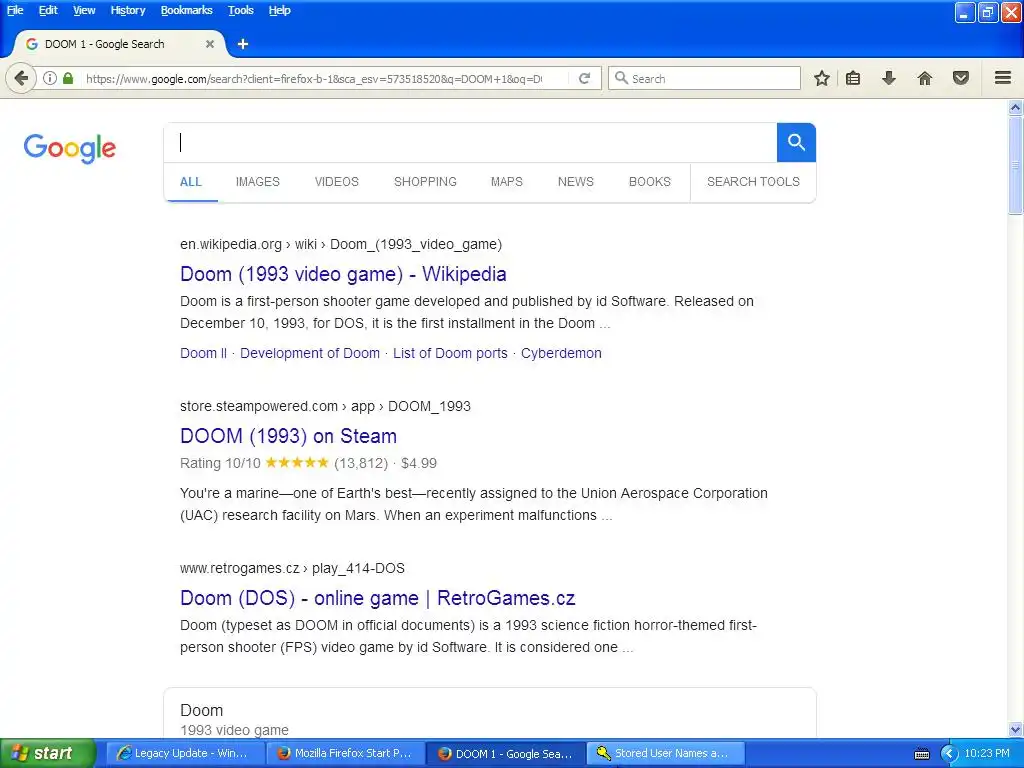Screen dimensions: 1024x768
Task: Click the magnifier icon in Firefox search box
Action: pos(622,78)
